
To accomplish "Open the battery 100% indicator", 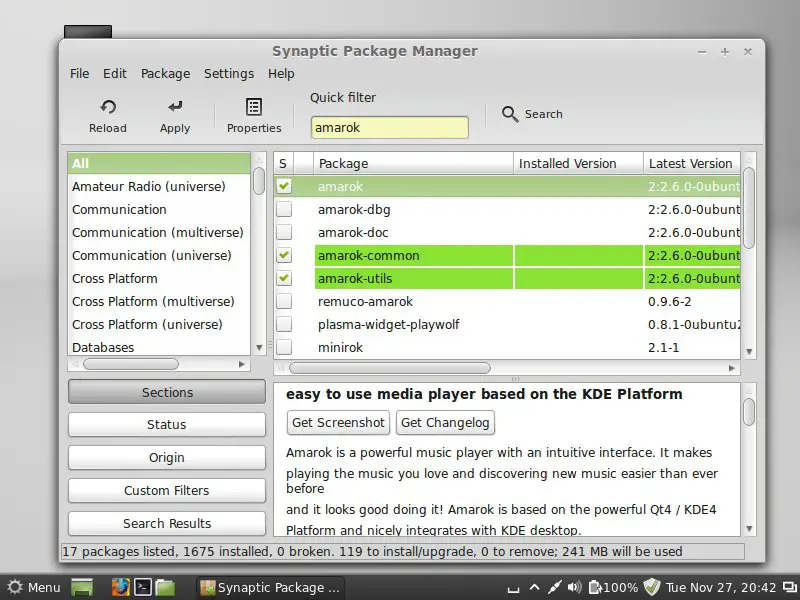I will (x=613, y=587).
